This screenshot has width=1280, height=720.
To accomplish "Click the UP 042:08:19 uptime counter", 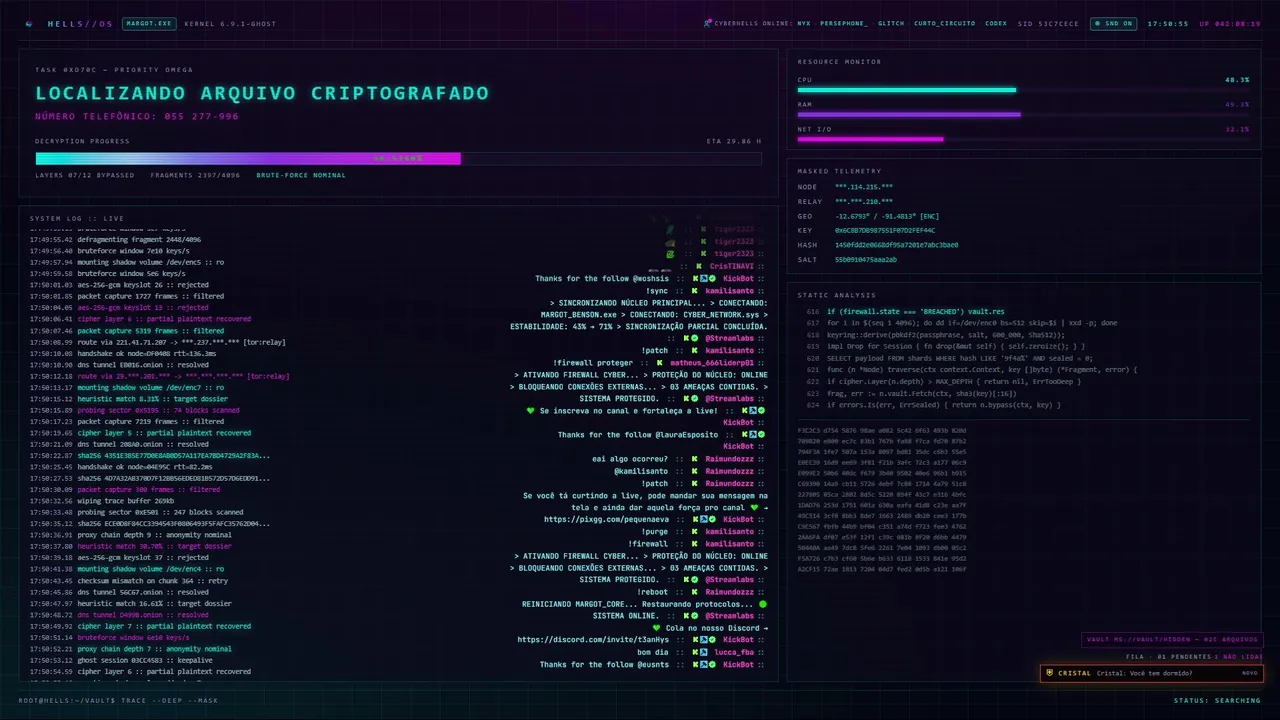I will click(1230, 23).
